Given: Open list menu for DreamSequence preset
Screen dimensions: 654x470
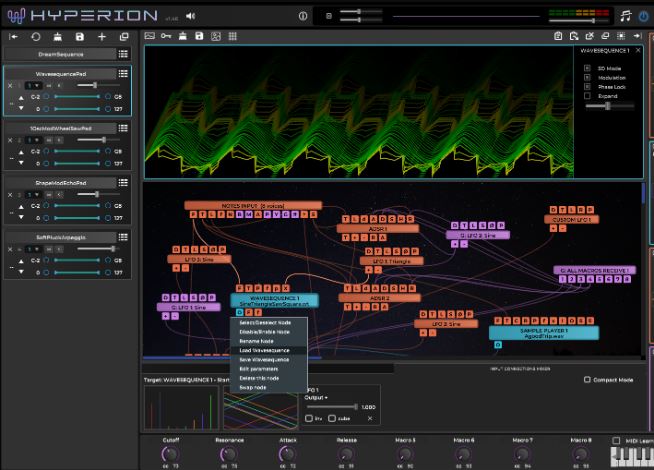Looking at the screenshot, I should coord(123,54).
